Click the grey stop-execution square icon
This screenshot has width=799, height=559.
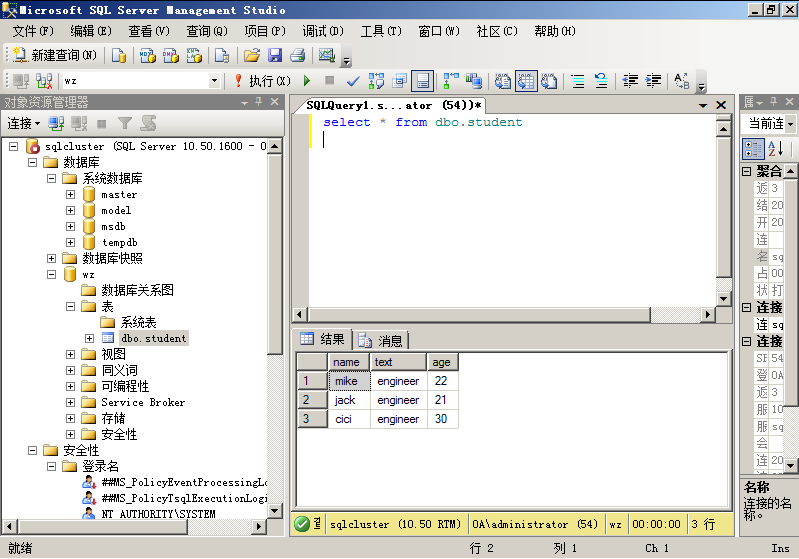point(330,81)
